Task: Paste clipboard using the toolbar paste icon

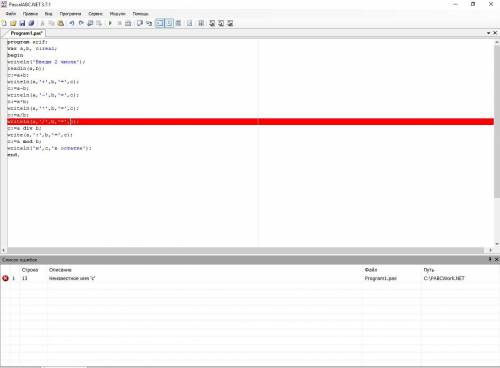Action: tap(61, 23)
